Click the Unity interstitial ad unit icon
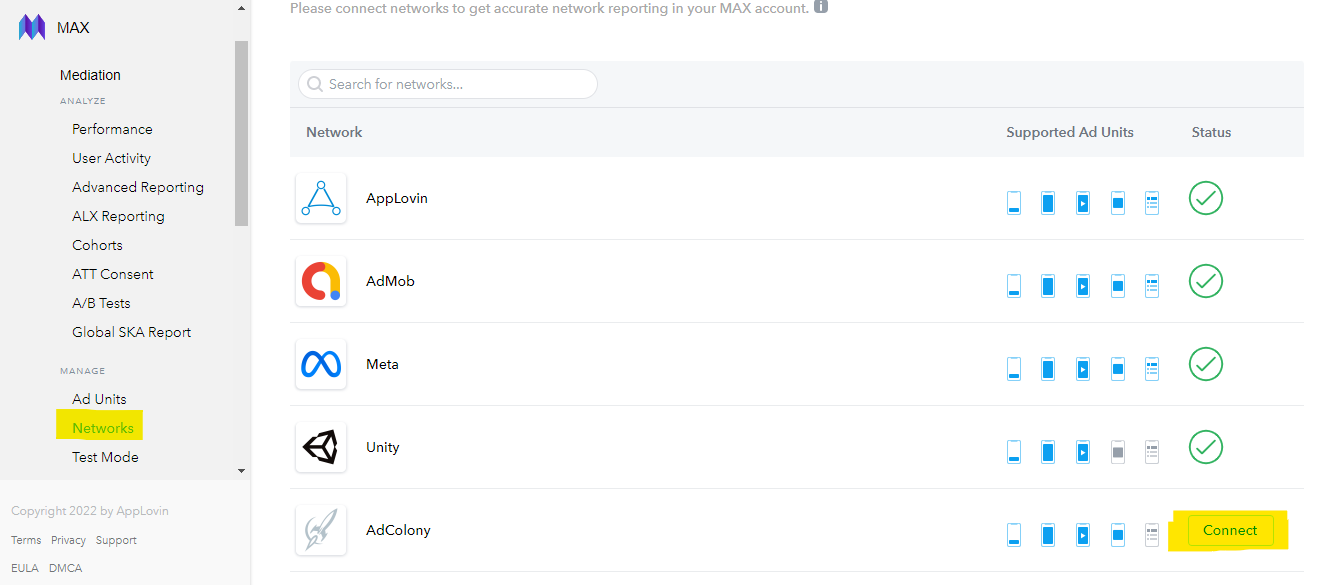 (x=1048, y=452)
